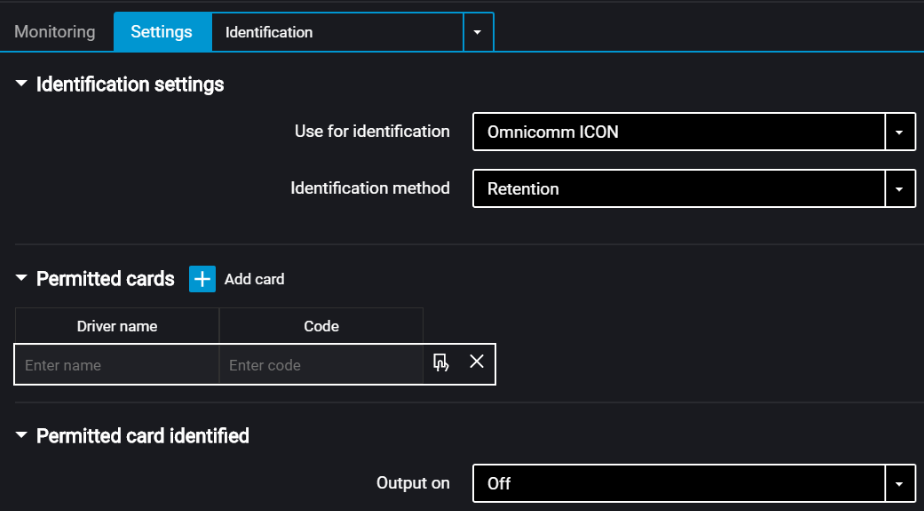The height and width of the screenshot is (511, 924).
Task: Collapse the Identification settings section
Action: coord(21,84)
